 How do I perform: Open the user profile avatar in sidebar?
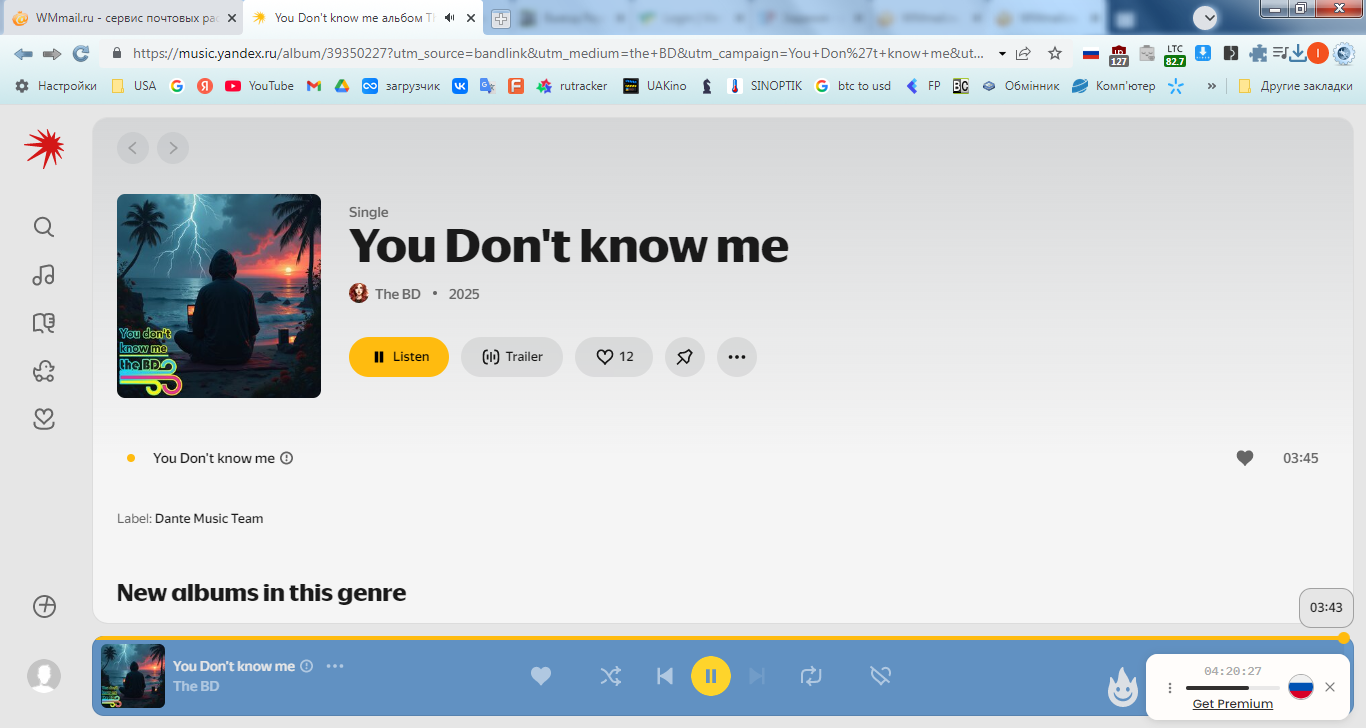pos(44,676)
